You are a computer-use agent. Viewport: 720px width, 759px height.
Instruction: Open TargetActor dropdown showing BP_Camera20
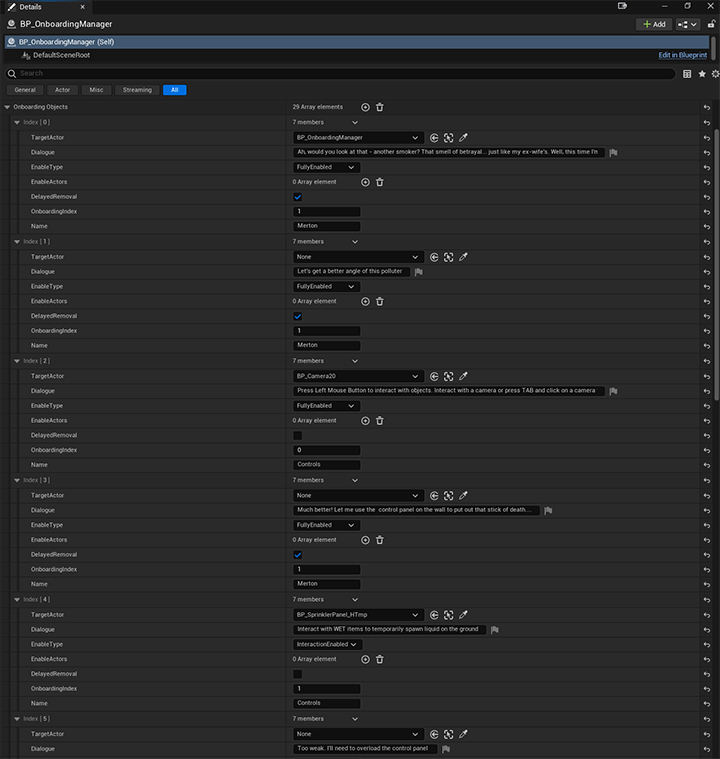pyautogui.click(x=357, y=376)
